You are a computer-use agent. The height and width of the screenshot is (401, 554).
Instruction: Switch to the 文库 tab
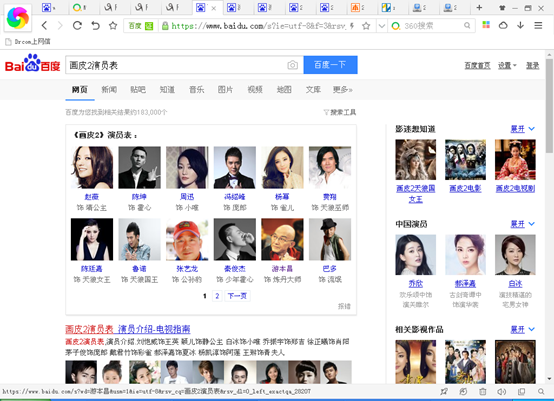pos(313,90)
